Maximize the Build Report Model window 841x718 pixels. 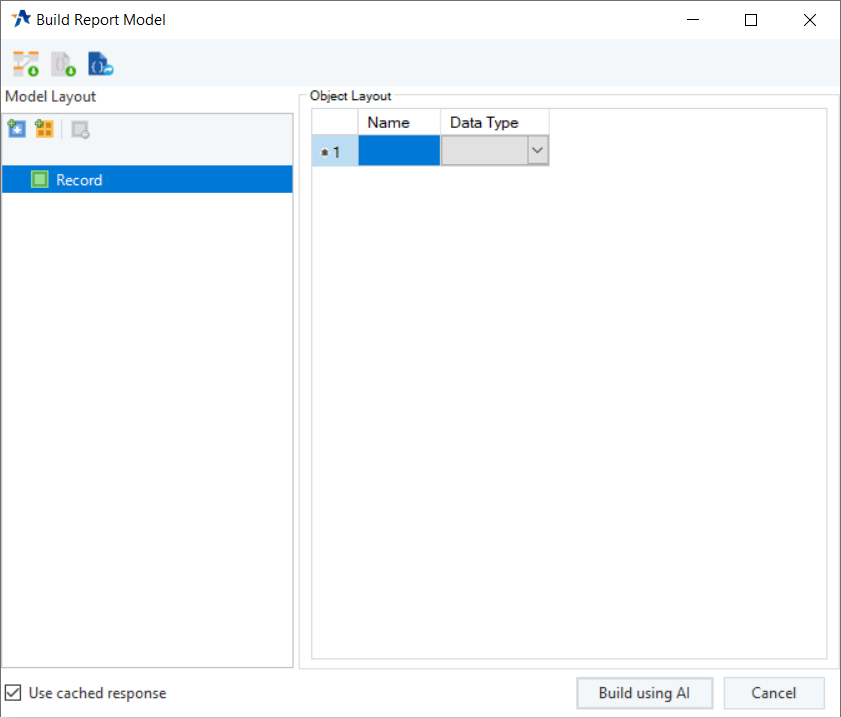pyautogui.click(x=751, y=20)
